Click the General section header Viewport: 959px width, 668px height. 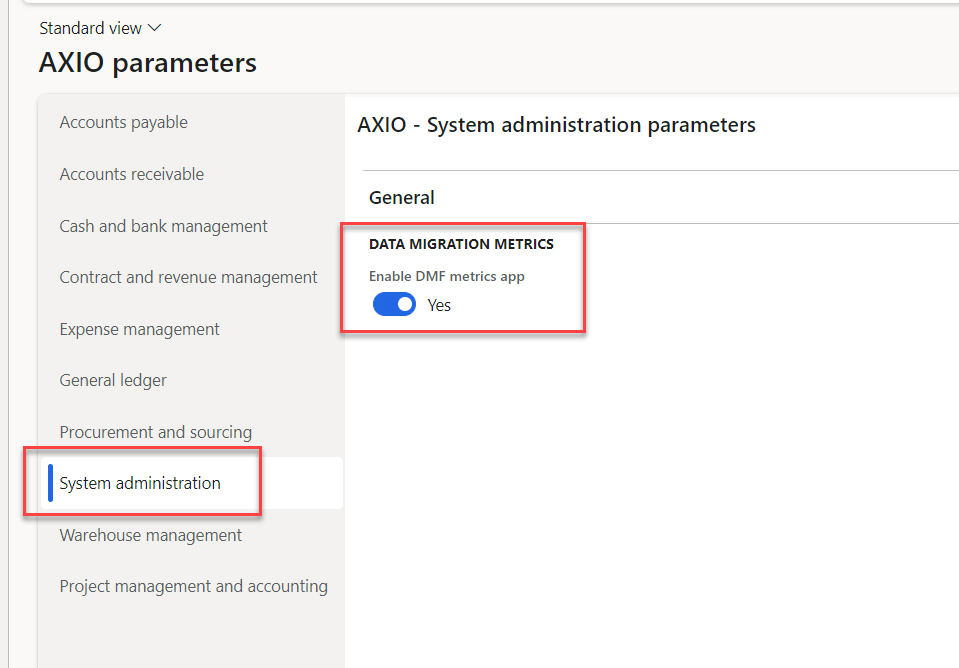pos(401,197)
